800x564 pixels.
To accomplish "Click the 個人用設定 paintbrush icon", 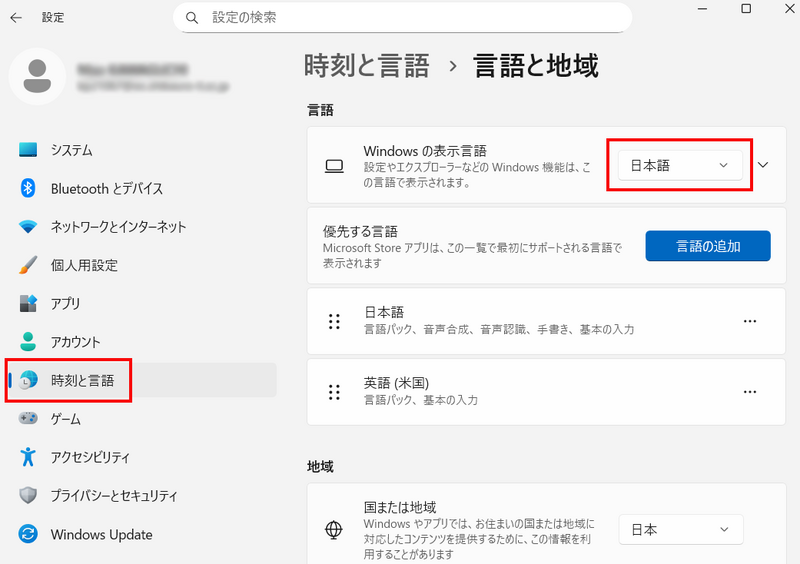I will click(x=29, y=265).
